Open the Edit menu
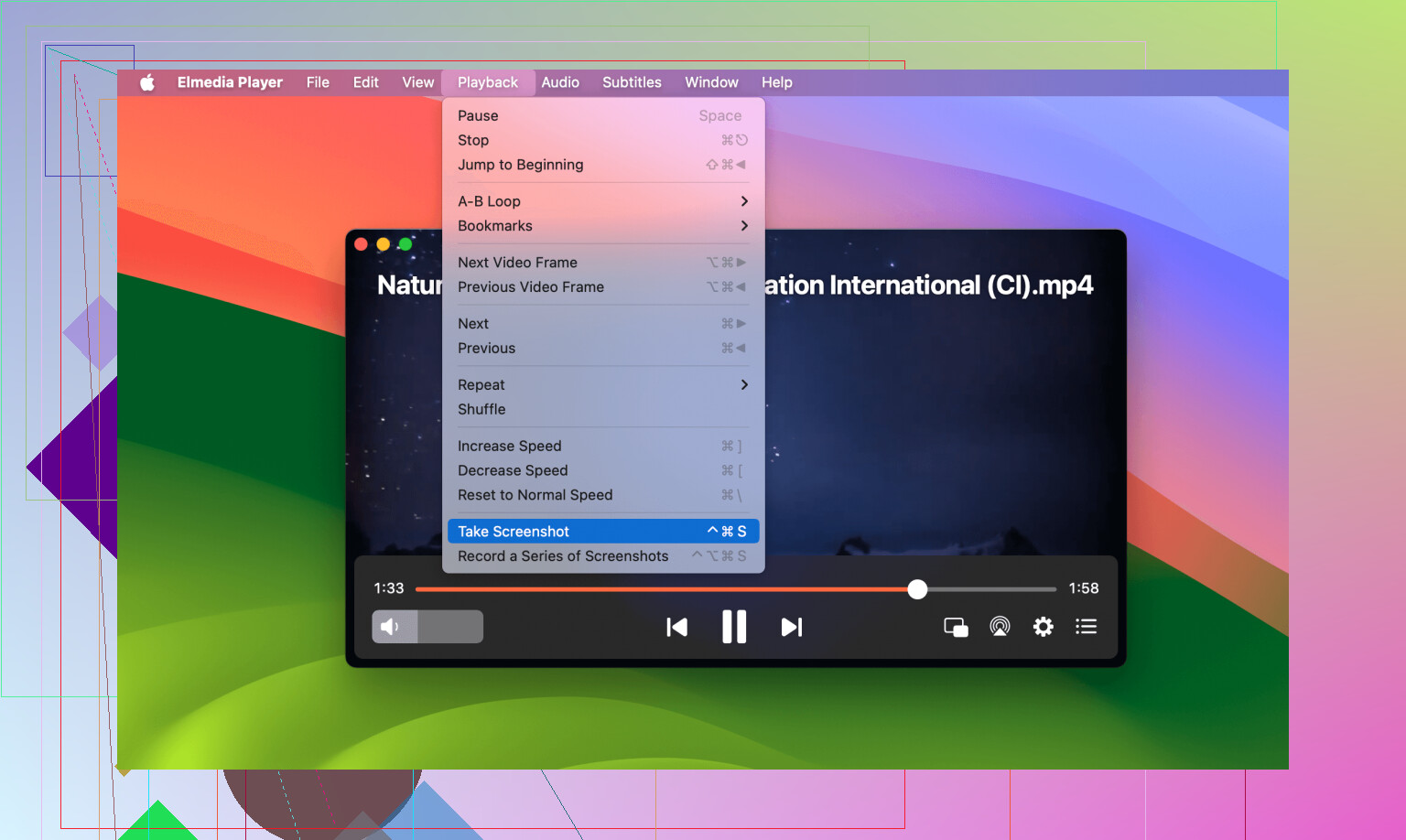Screen dimensions: 1406x840 pos(366,82)
